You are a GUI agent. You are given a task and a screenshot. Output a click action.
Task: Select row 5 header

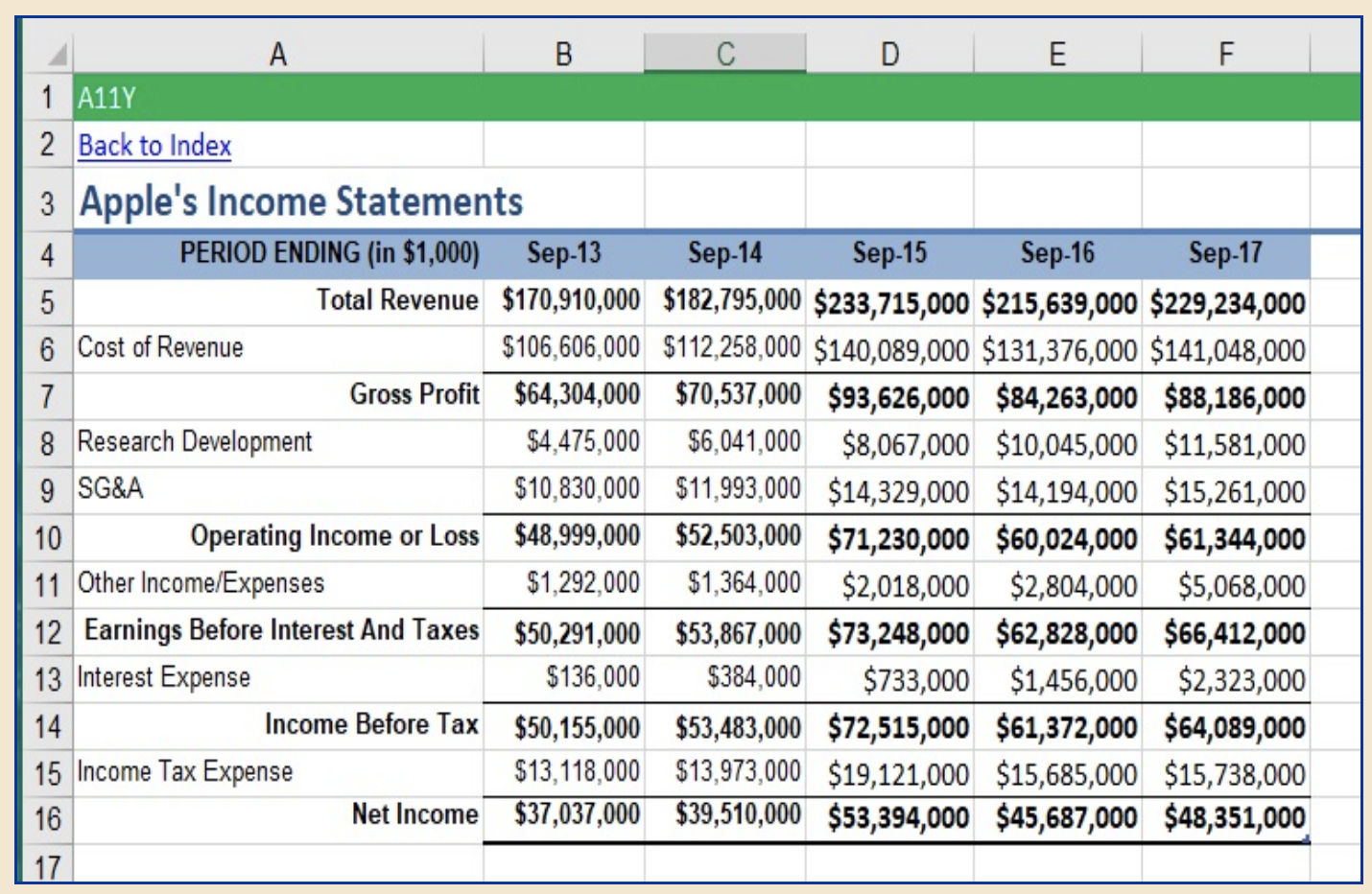(x=47, y=303)
